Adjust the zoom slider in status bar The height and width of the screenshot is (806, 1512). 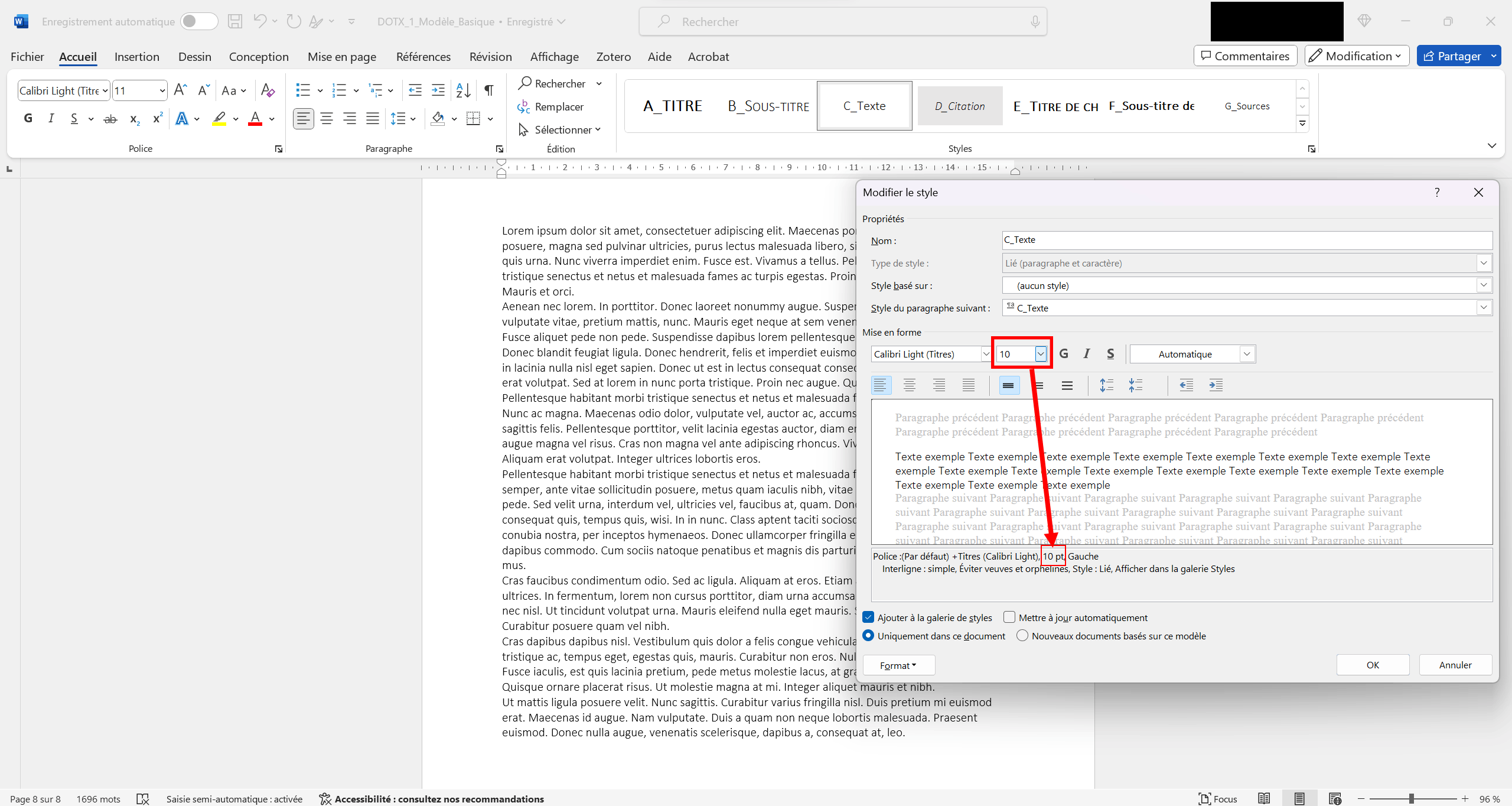point(1412,799)
